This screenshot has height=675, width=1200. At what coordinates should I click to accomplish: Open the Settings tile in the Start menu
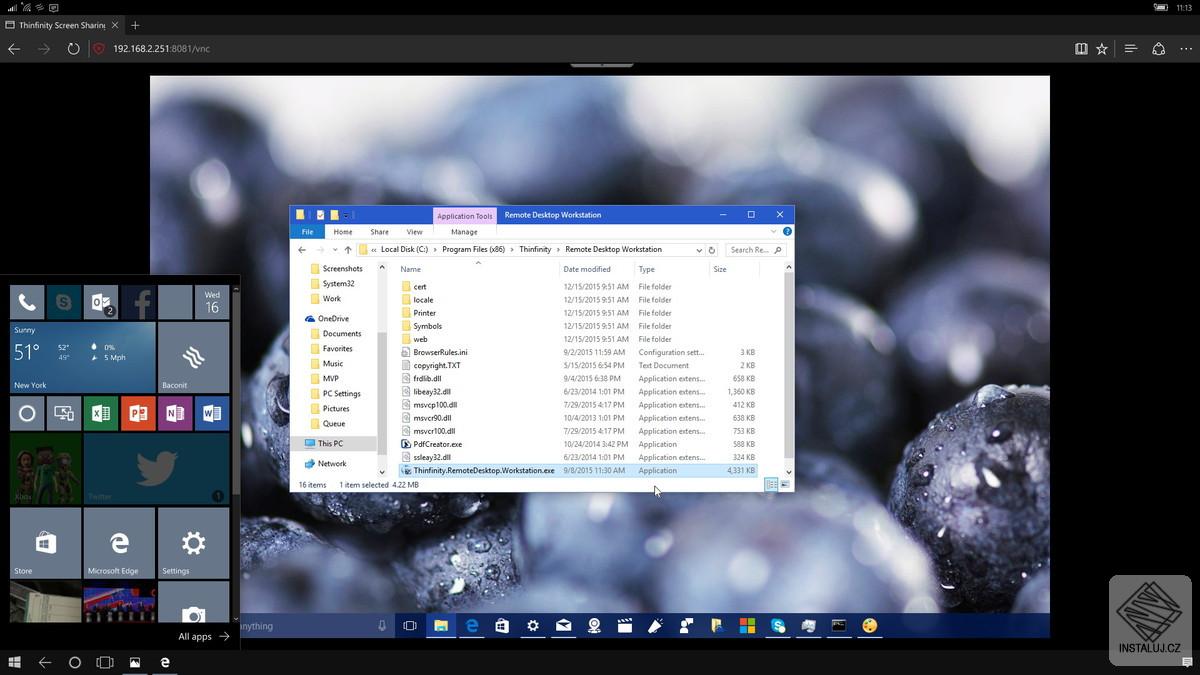pos(193,543)
